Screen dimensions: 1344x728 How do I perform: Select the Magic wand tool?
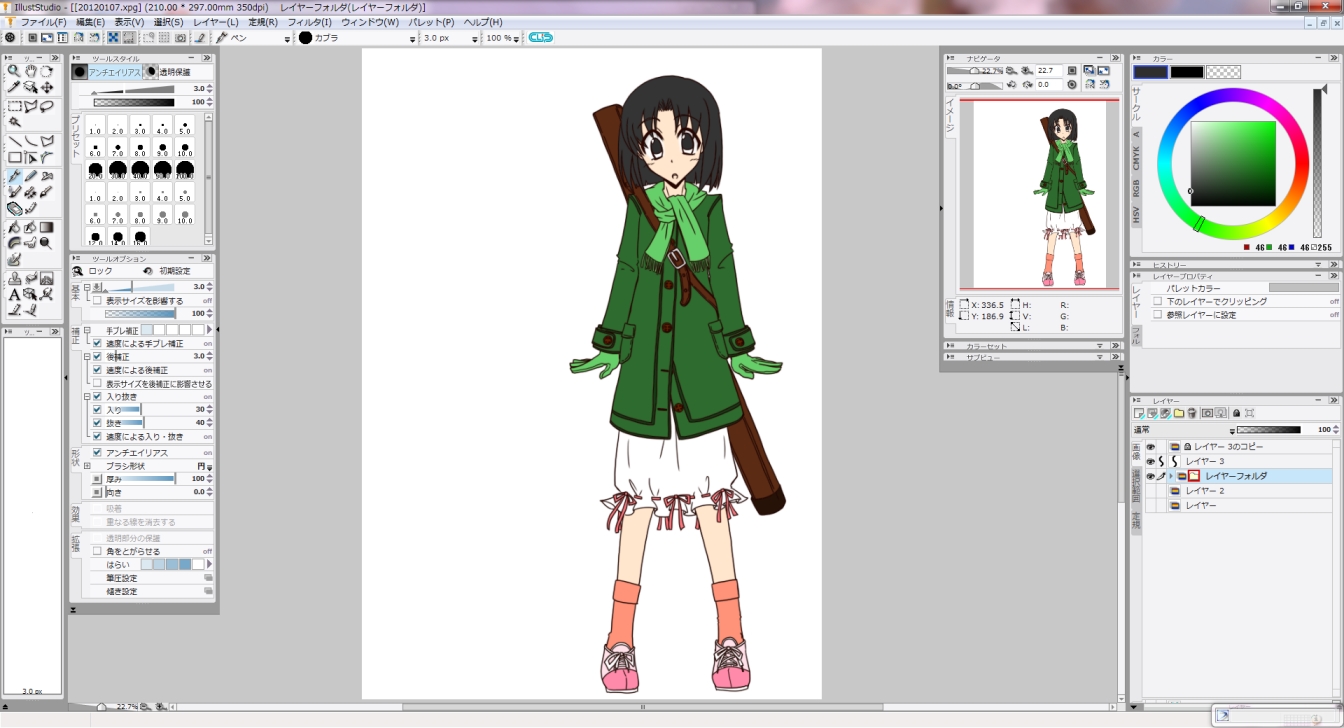click(x=14, y=122)
